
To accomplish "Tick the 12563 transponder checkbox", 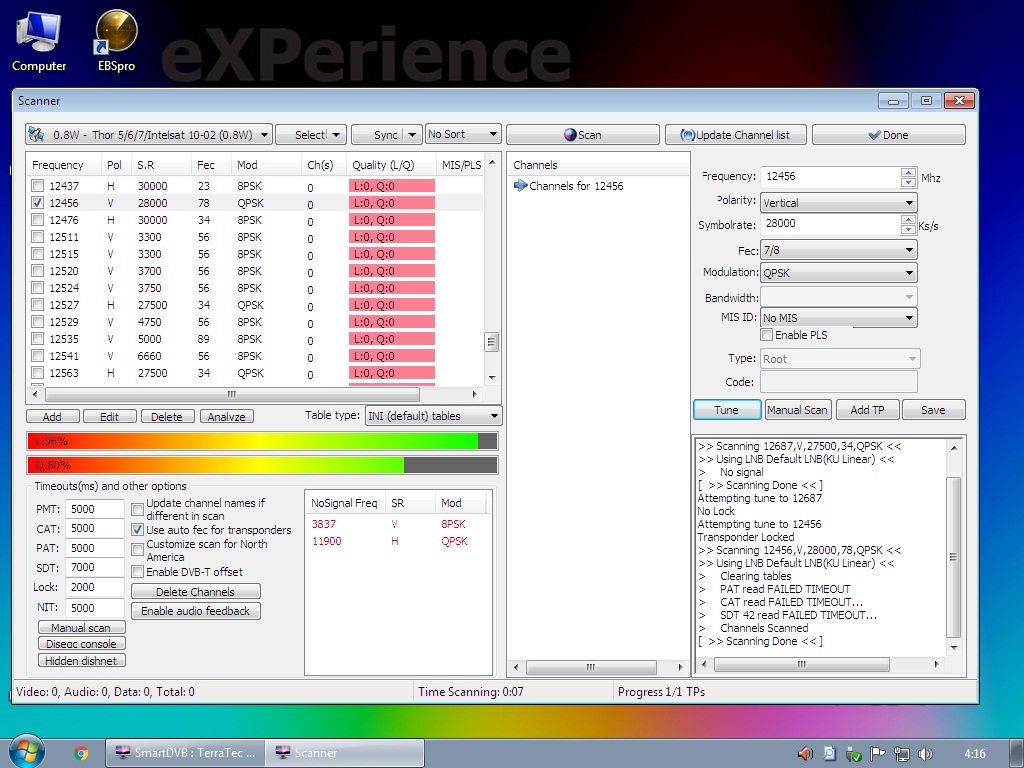I will click(38, 372).
